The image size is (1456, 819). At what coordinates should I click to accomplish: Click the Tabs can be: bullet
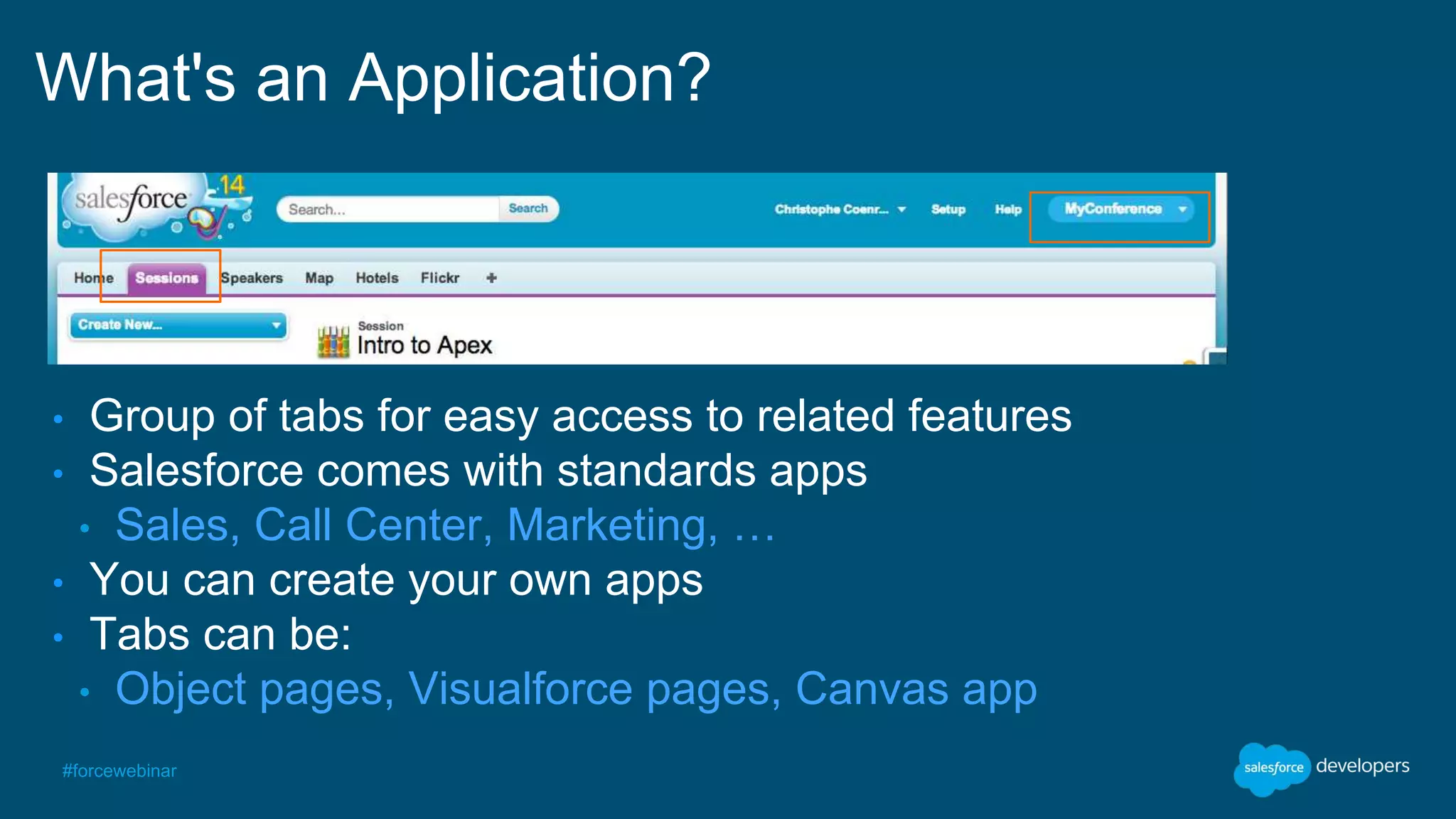pyautogui.click(x=220, y=634)
